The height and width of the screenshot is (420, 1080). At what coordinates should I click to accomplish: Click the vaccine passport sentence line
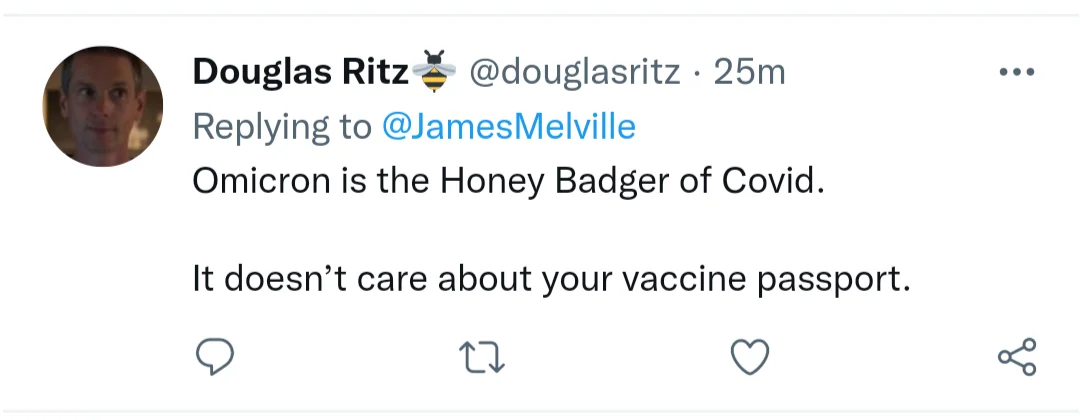pos(551,281)
